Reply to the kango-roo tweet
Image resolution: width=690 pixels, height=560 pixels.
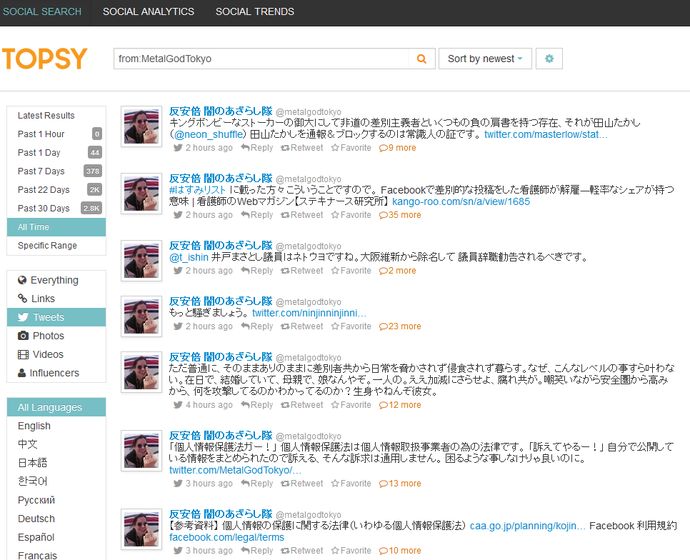click(257, 215)
